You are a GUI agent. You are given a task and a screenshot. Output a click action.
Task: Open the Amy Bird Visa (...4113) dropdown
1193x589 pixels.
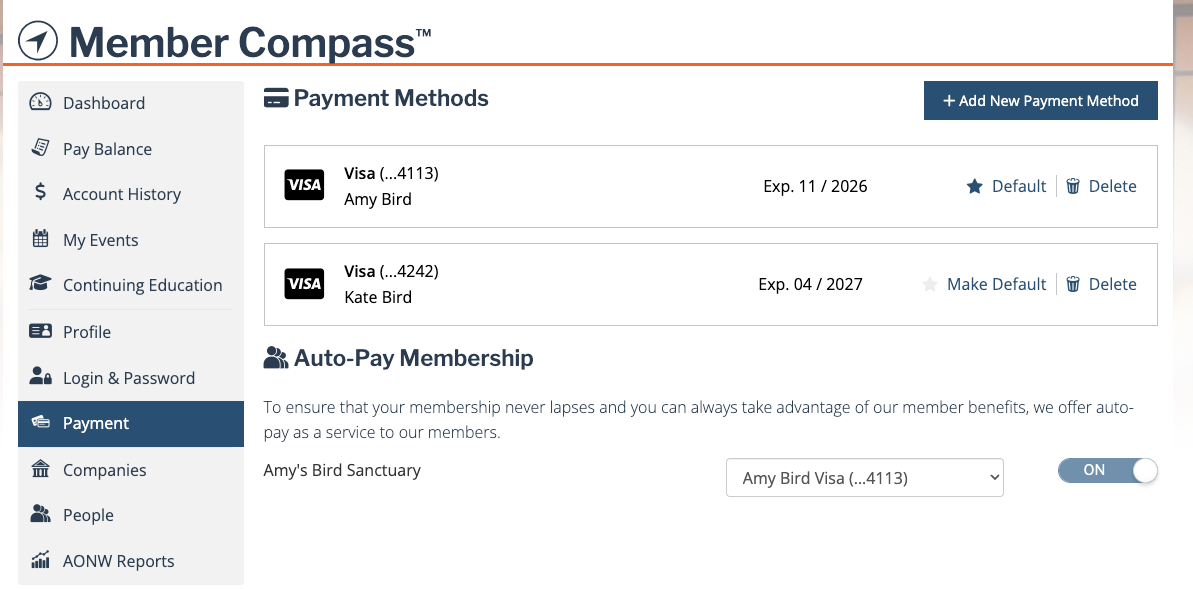865,477
